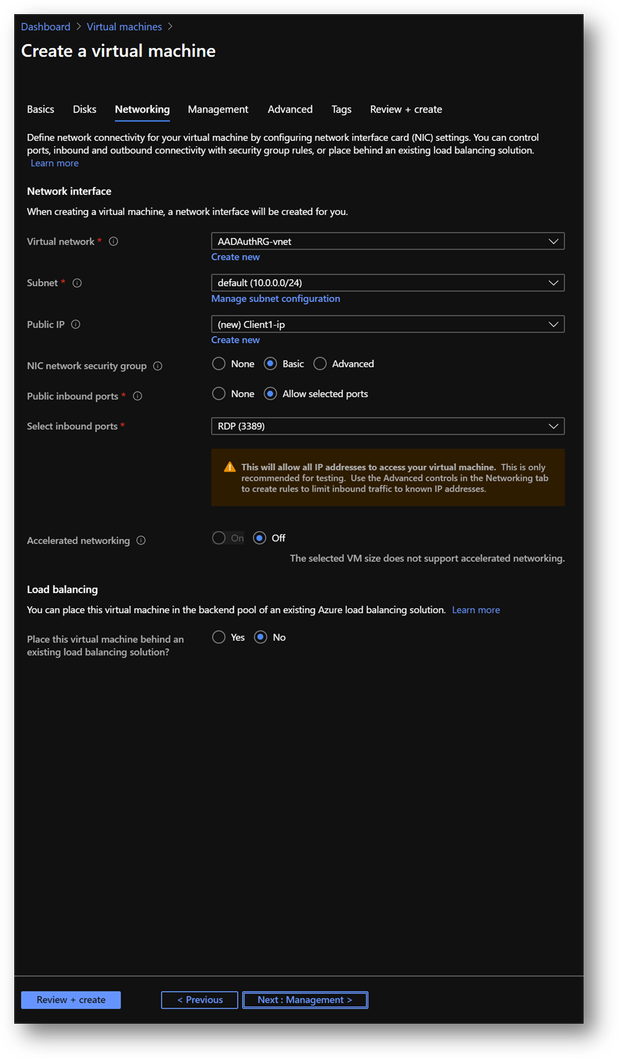Viewport: 619px width, 1059px height.
Task: Choose None for public inbound ports
Action: pyautogui.click(x=219, y=394)
